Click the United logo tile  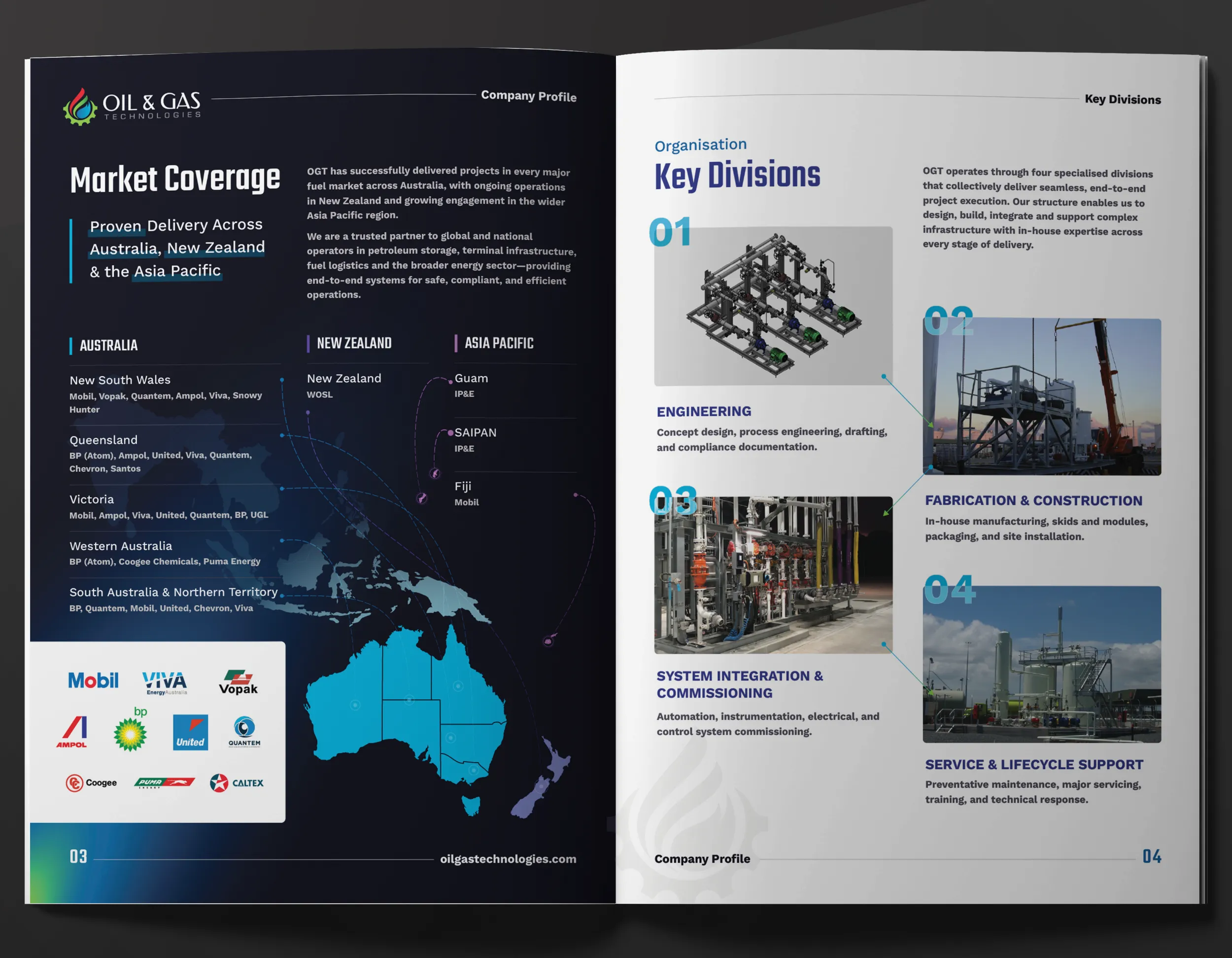click(190, 732)
